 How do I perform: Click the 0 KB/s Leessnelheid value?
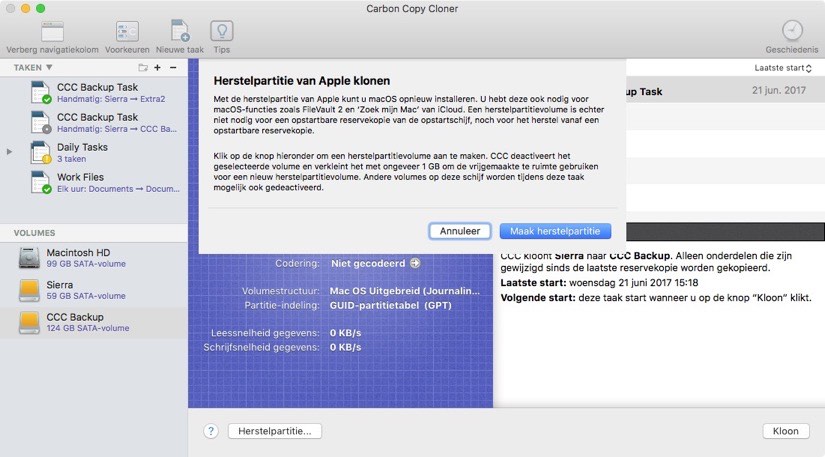(345, 333)
